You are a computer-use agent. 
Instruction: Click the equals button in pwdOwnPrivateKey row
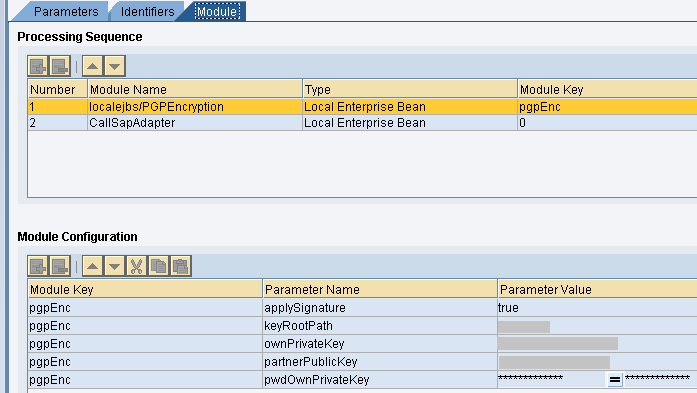click(x=615, y=380)
